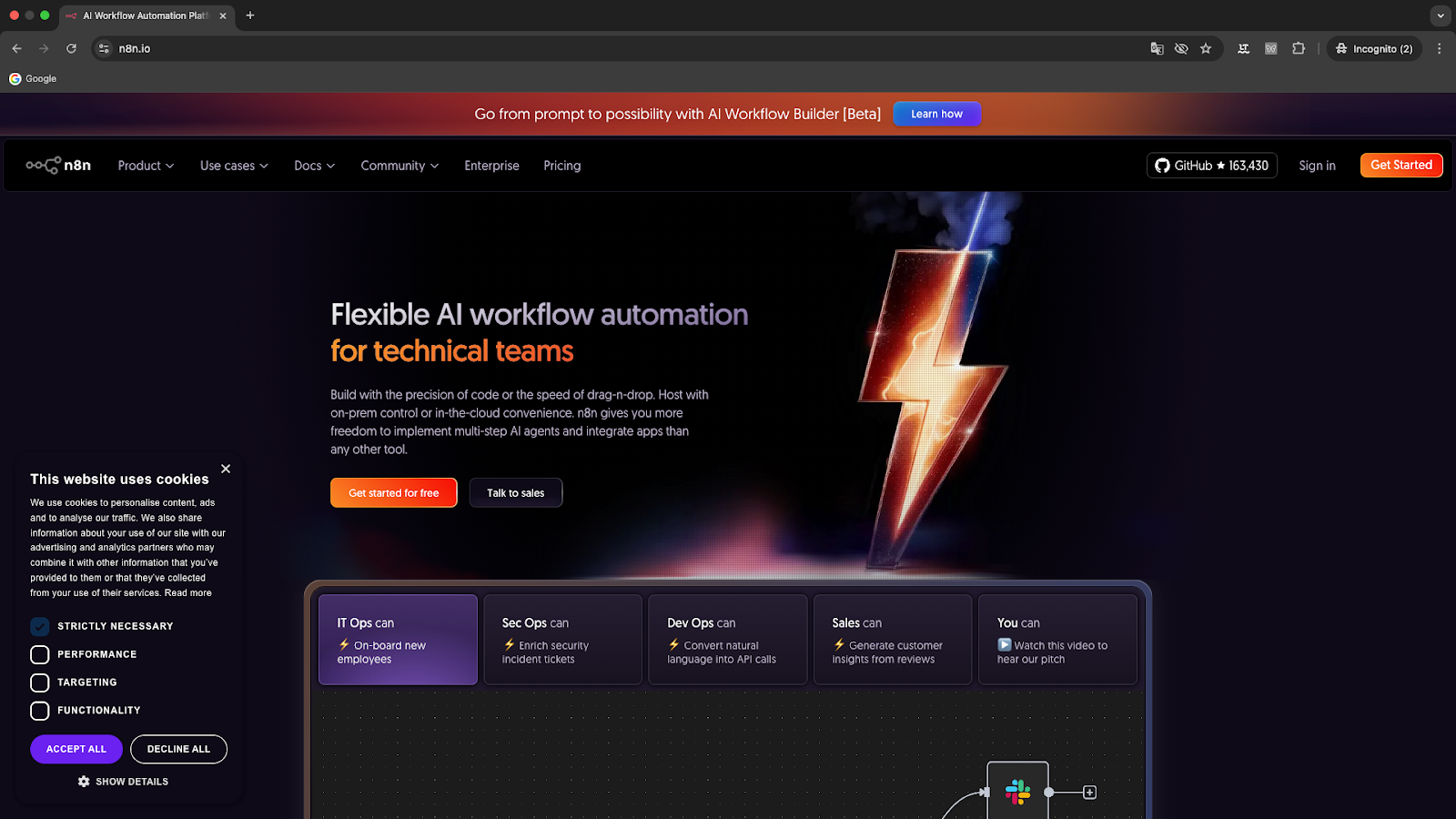Click the Get Started navbar button
The height and width of the screenshot is (819, 1456).
[1401, 165]
